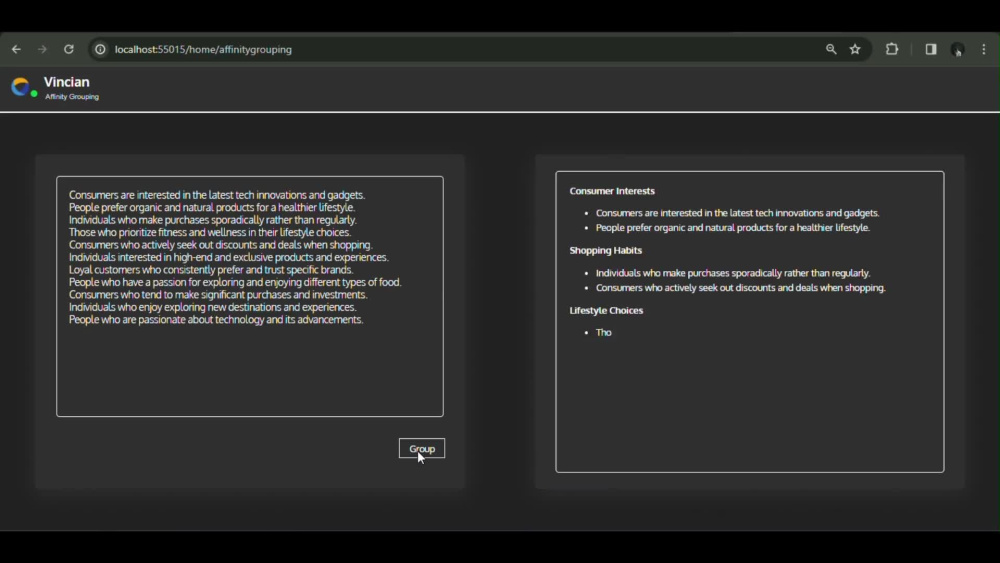Screen dimensions: 1000x563
Task: Toggle the browser side panel icon
Action: 931,49
